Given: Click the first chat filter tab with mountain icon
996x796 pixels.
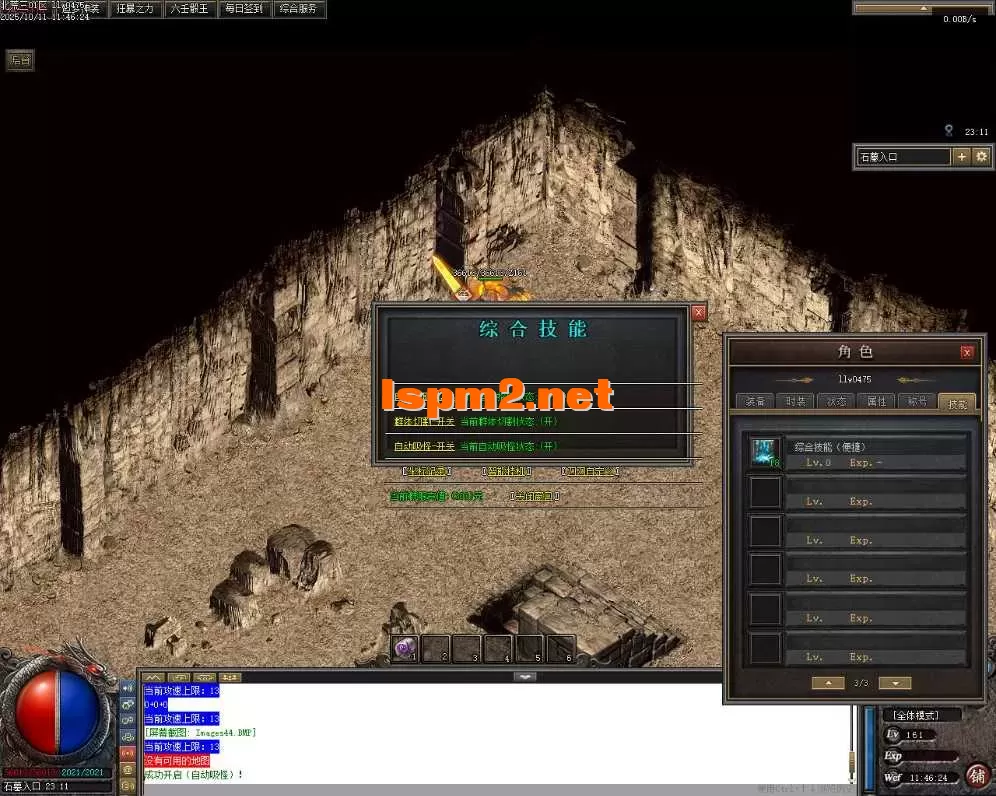Looking at the screenshot, I should (153, 677).
